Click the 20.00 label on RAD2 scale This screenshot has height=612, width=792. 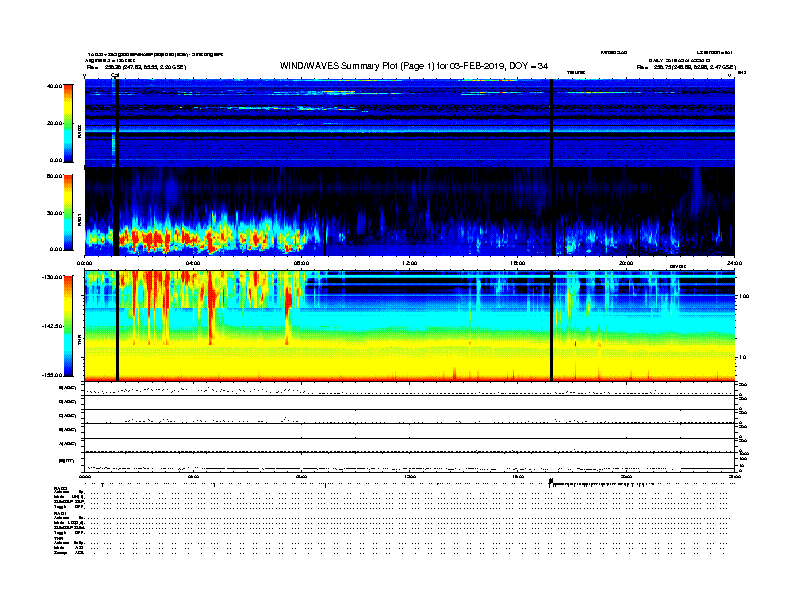55,123
